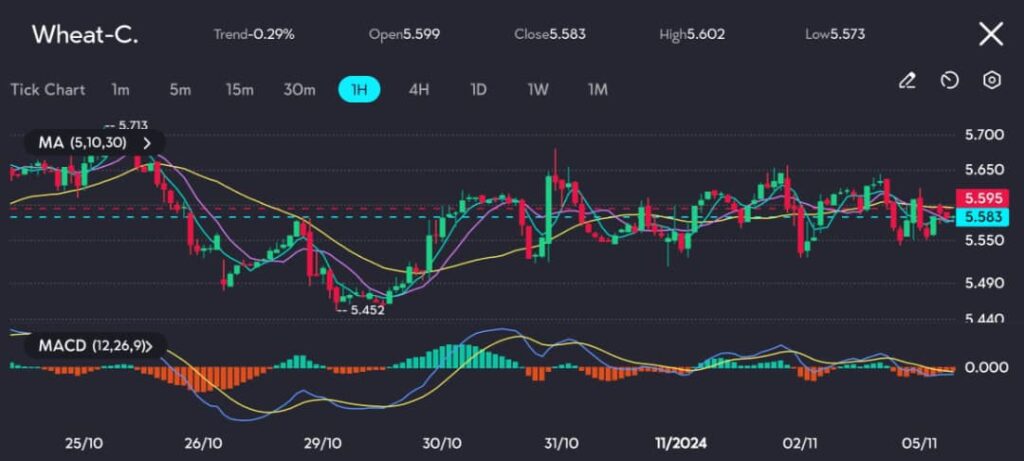Click the blue 5.583 current price tag
Image resolution: width=1024 pixels, height=461 pixels.
click(974, 216)
